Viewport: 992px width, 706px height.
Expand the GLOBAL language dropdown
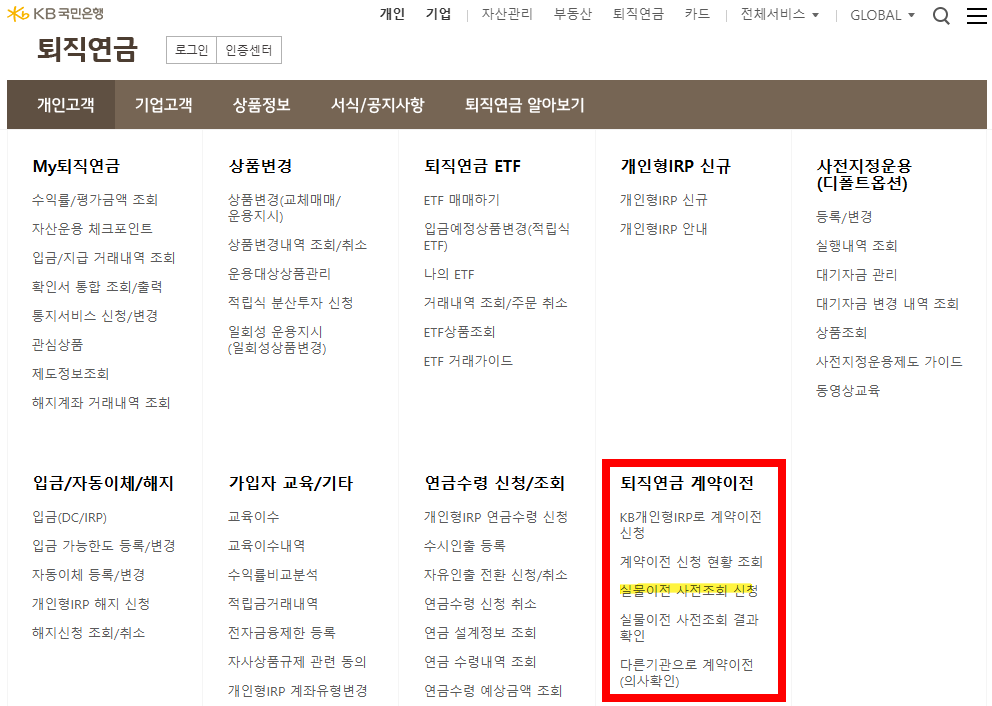pyautogui.click(x=882, y=15)
